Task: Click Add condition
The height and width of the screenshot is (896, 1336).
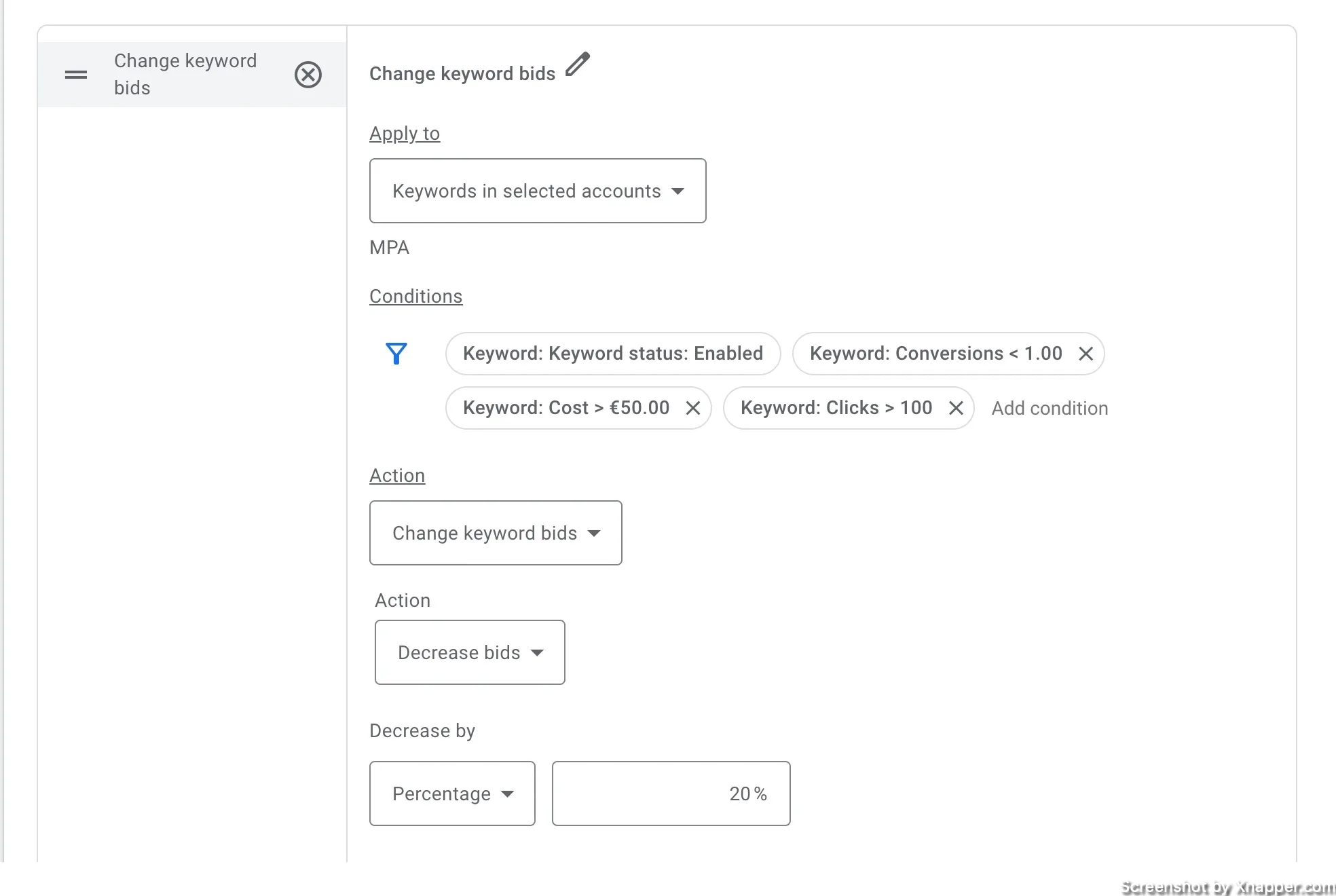Action: tap(1050, 409)
